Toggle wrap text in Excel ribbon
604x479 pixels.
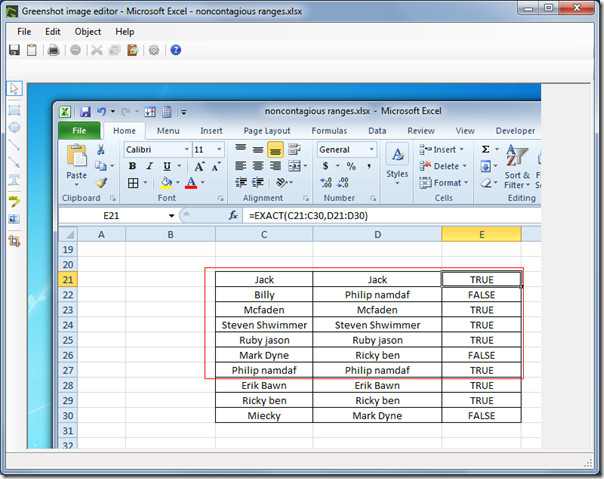click(x=294, y=150)
